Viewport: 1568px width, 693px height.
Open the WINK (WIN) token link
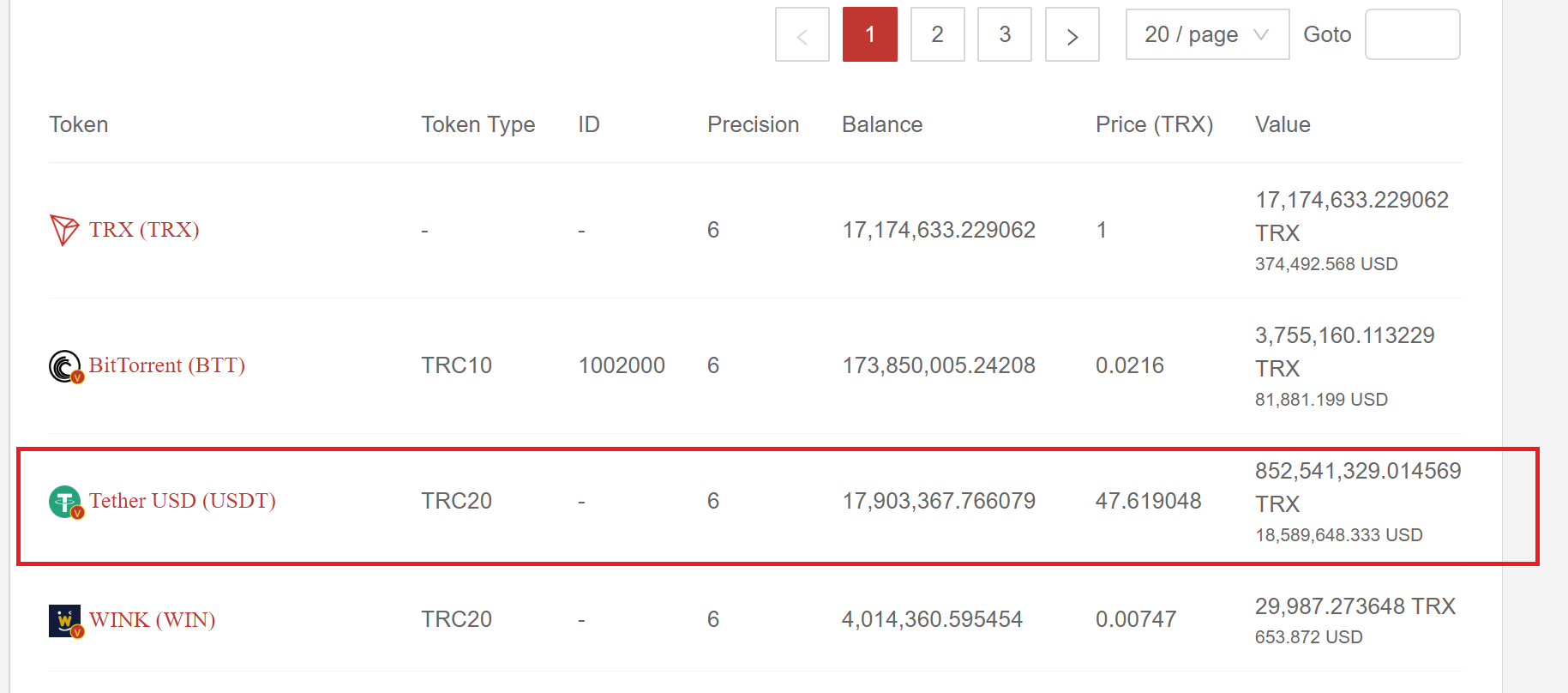click(153, 619)
